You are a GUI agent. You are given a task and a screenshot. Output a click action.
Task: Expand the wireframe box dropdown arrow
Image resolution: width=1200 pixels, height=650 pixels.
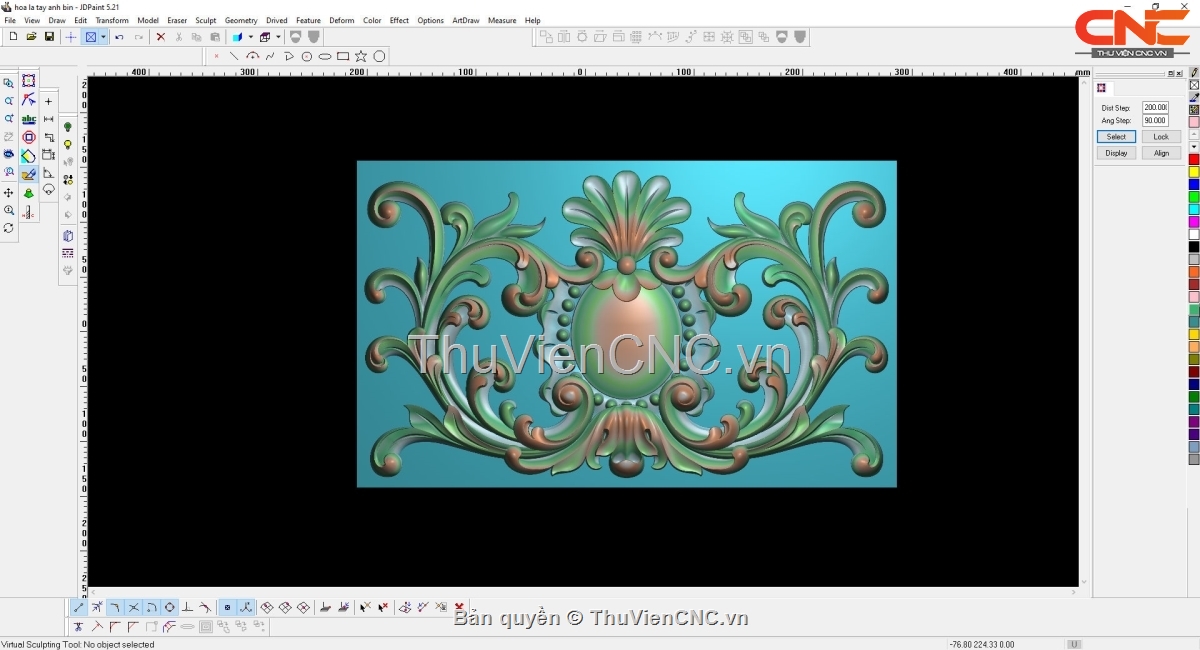[x=278, y=37]
